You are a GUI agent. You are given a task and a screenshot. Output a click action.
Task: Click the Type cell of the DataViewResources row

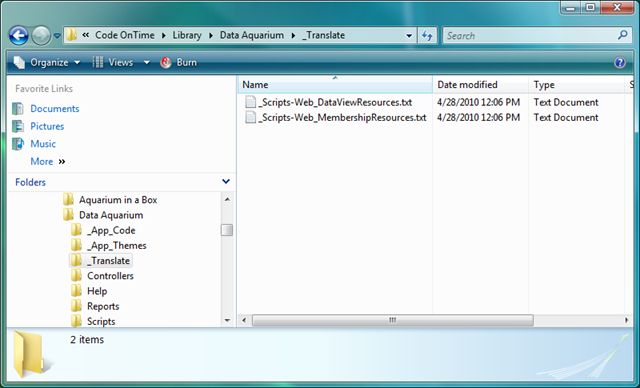566,102
